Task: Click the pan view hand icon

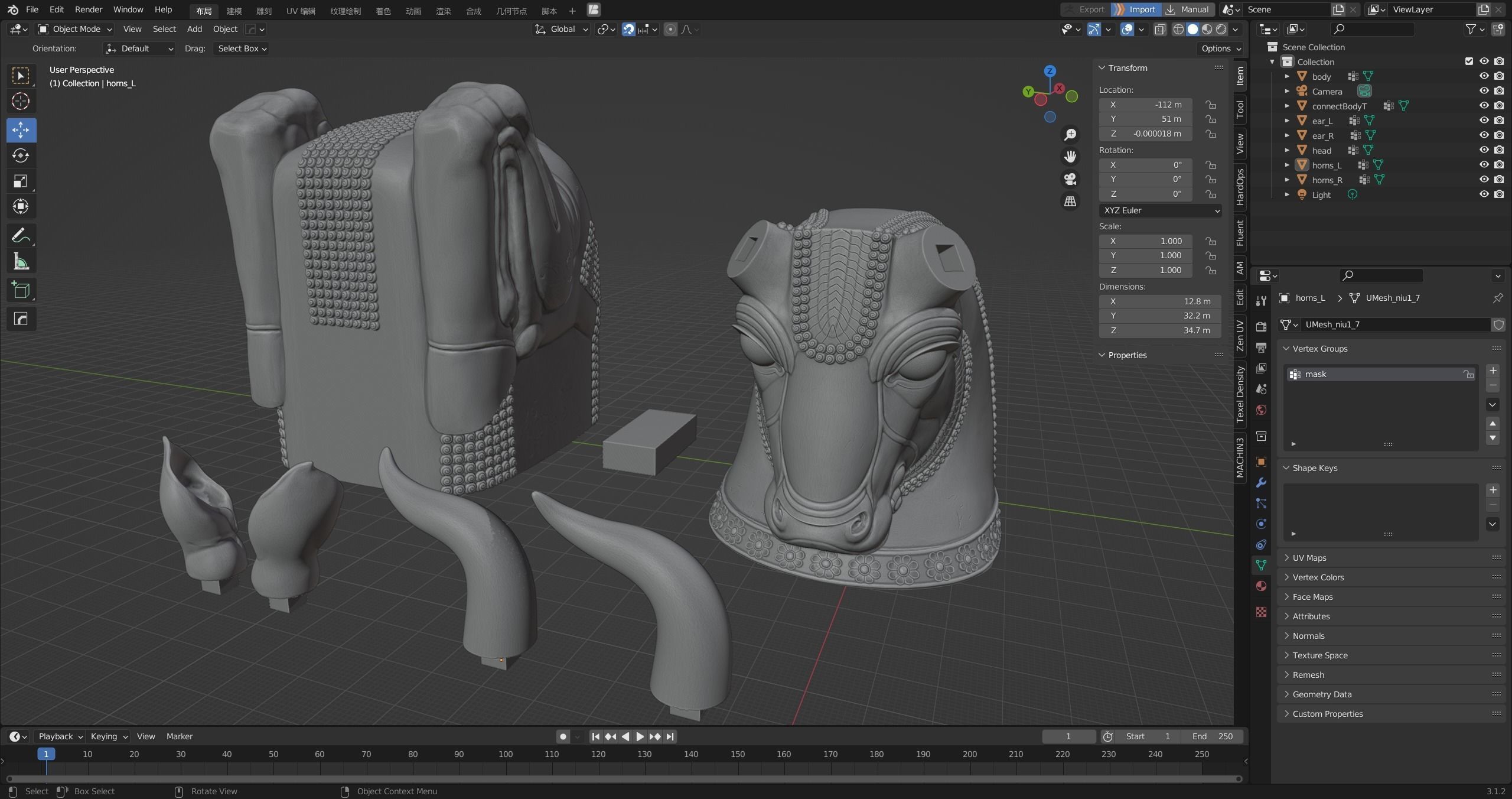Action: (1070, 157)
